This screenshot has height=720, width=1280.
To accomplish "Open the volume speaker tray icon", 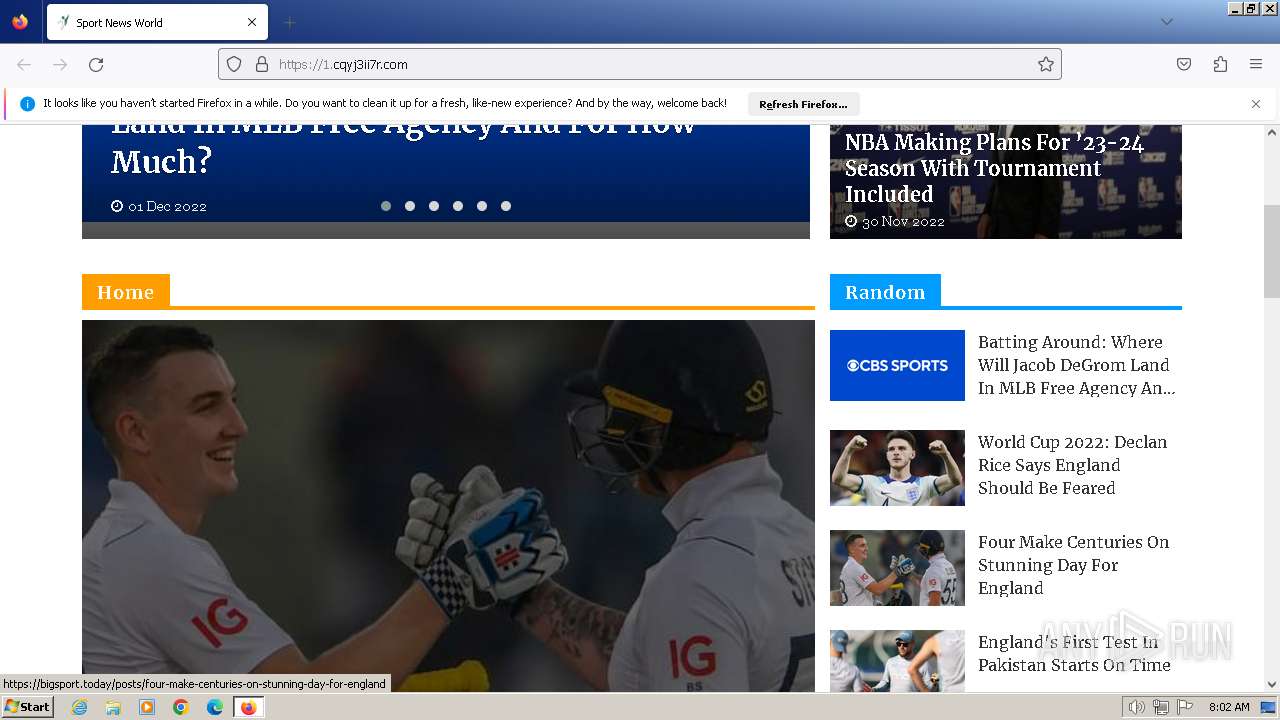I will [1136, 707].
